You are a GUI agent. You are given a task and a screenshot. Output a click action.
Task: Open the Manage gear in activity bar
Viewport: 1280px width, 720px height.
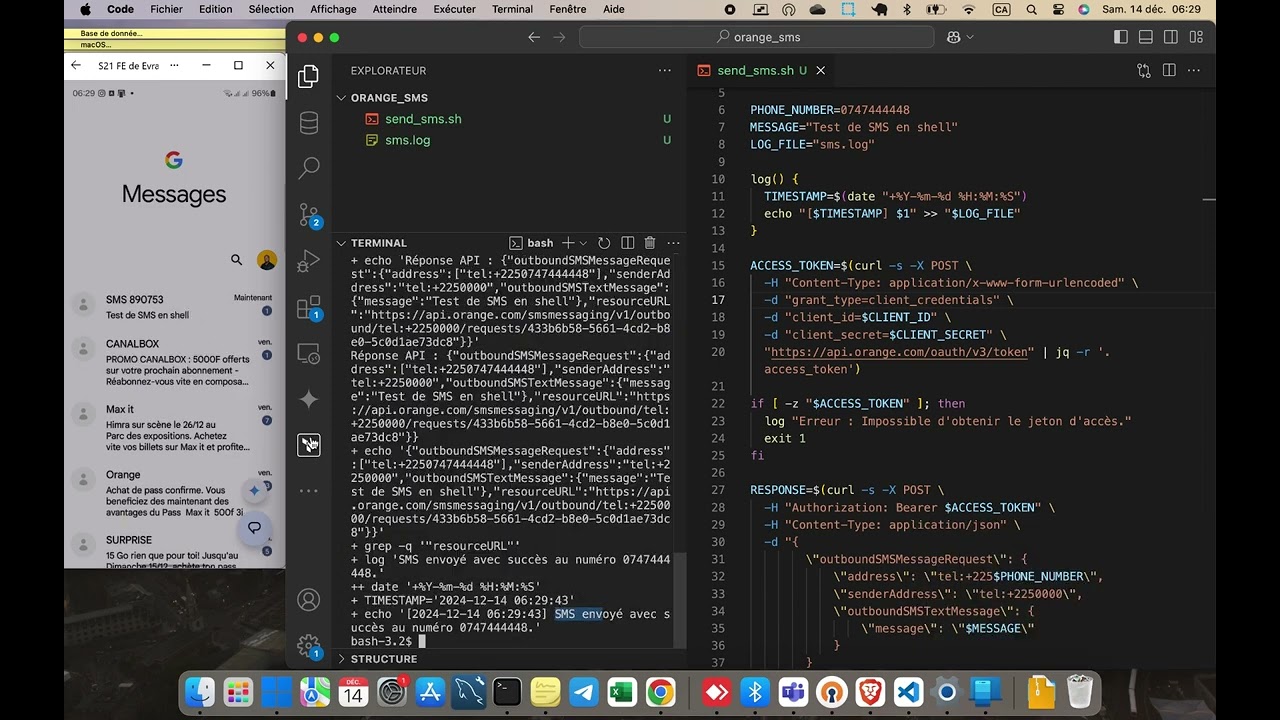309,646
